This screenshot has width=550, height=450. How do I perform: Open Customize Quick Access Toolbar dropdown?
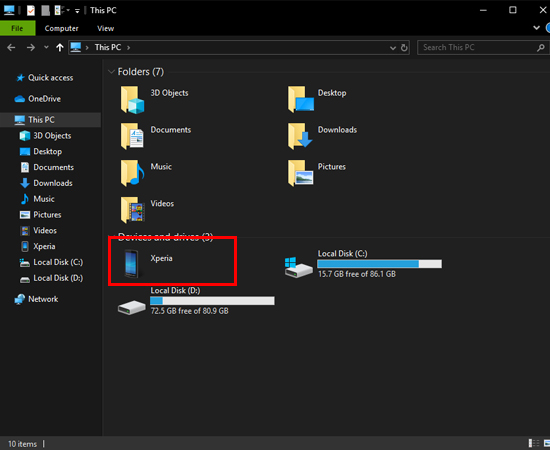pos(77,11)
